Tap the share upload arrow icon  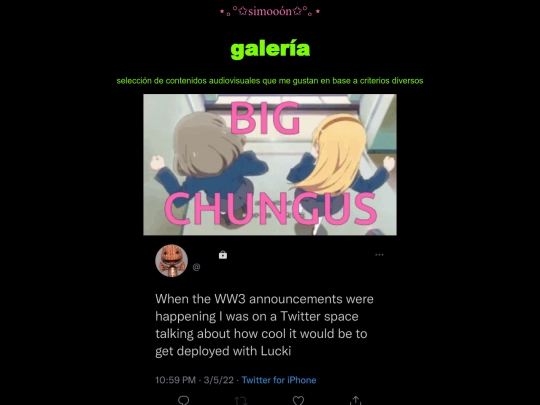tap(355, 400)
